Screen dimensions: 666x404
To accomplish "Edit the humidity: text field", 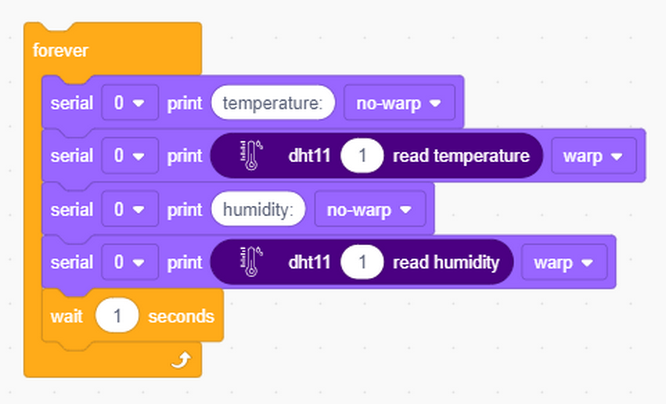I will (258, 209).
